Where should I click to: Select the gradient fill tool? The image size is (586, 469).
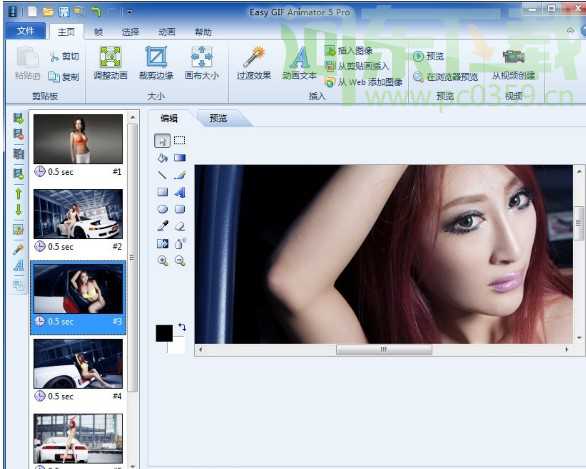(x=180, y=158)
